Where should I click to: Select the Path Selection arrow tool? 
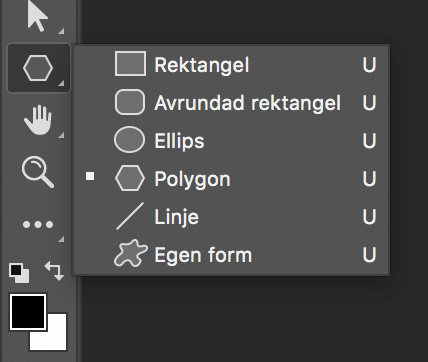click(38, 17)
